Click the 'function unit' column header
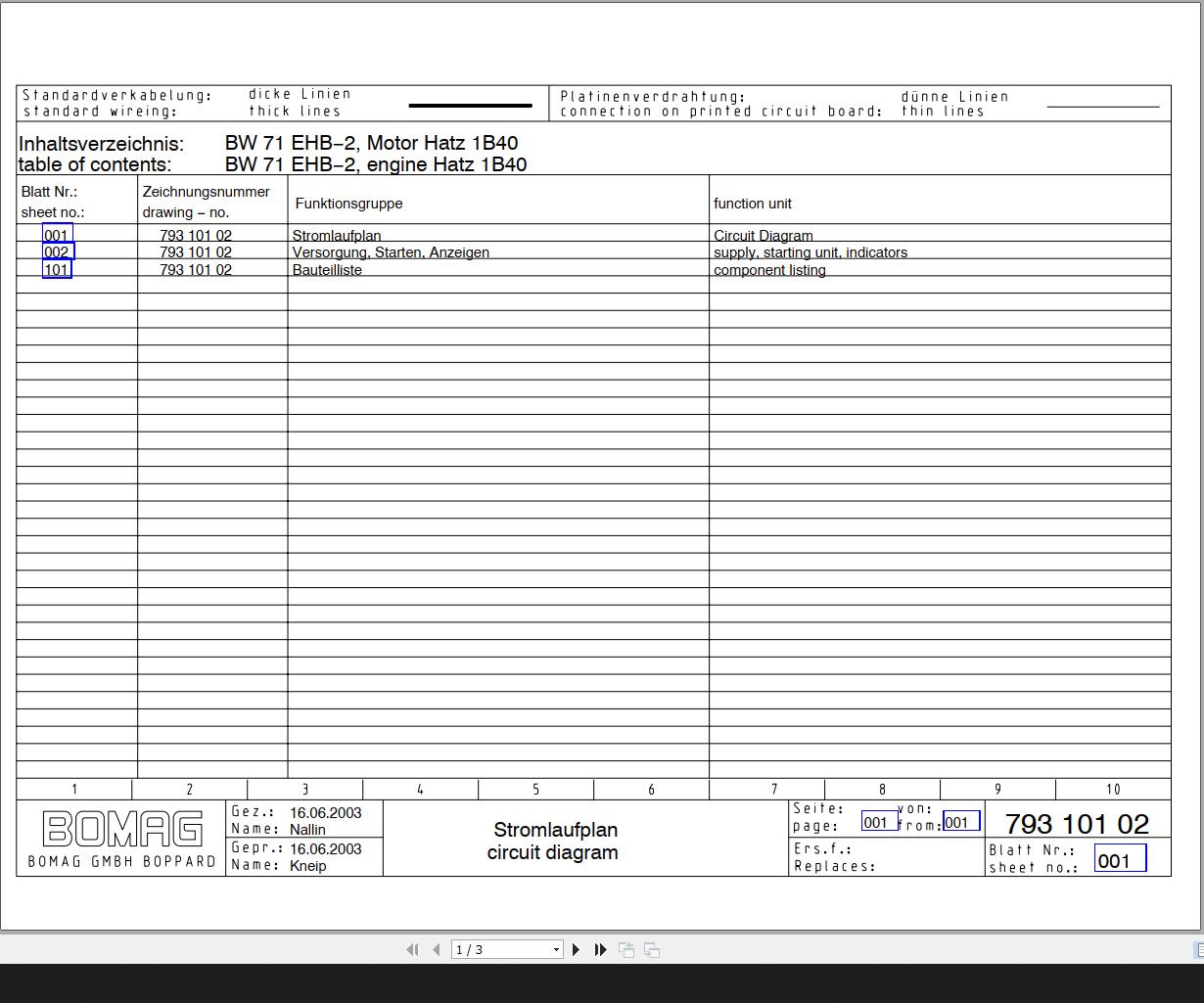Viewport: 1204px width, 1003px height. pyautogui.click(x=753, y=204)
